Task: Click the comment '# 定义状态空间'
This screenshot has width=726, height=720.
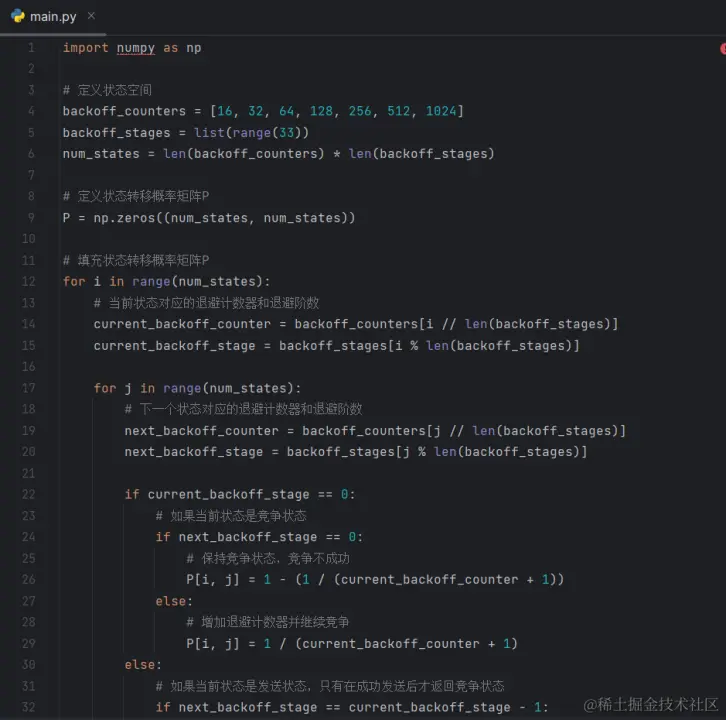Action: point(107,90)
